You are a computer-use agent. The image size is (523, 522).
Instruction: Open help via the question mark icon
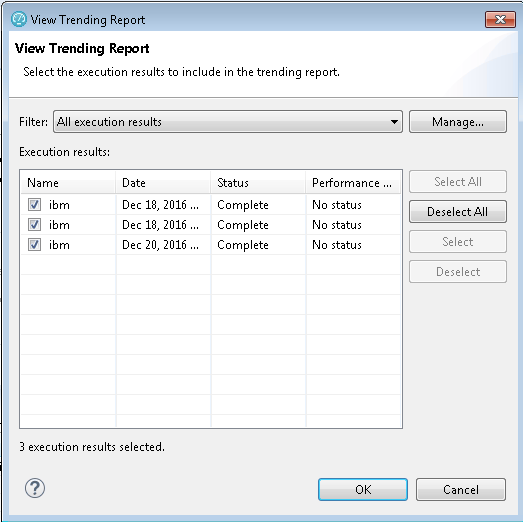tap(35, 489)
